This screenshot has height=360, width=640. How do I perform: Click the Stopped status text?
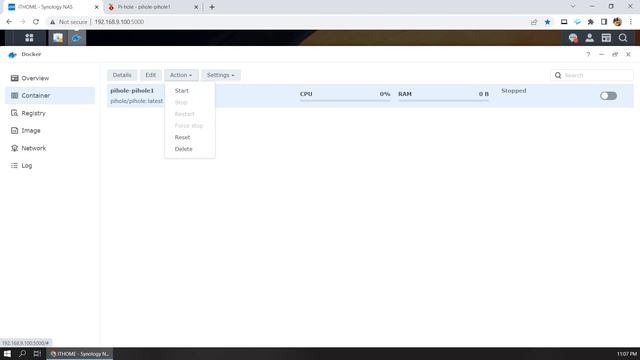[x=513, y=91]
